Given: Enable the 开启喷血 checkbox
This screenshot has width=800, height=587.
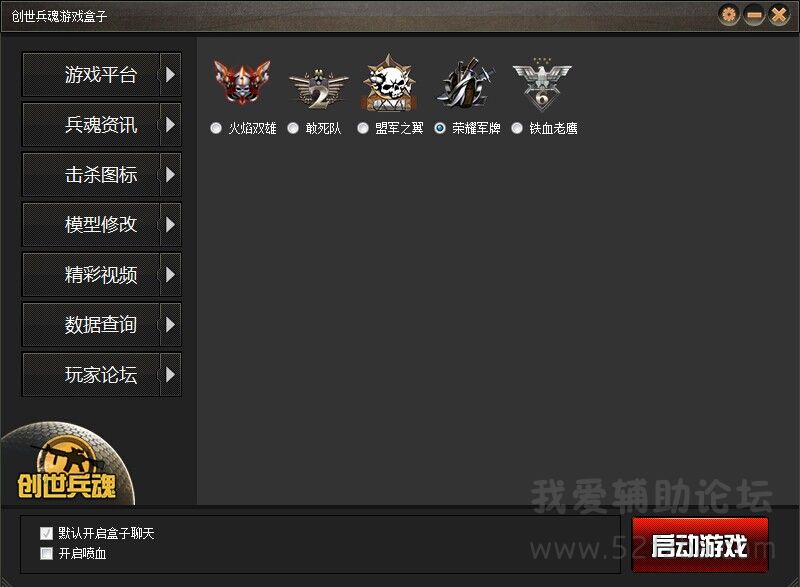Looking at the screenshot, I should (46, 553).
